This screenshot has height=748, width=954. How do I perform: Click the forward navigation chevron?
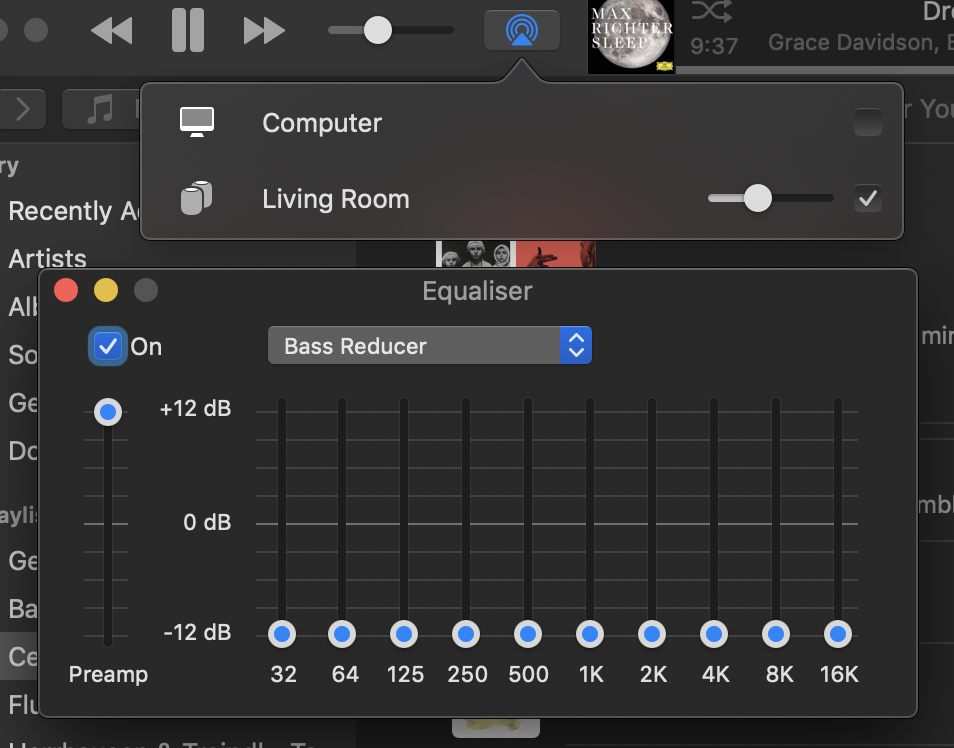point(23,109)
